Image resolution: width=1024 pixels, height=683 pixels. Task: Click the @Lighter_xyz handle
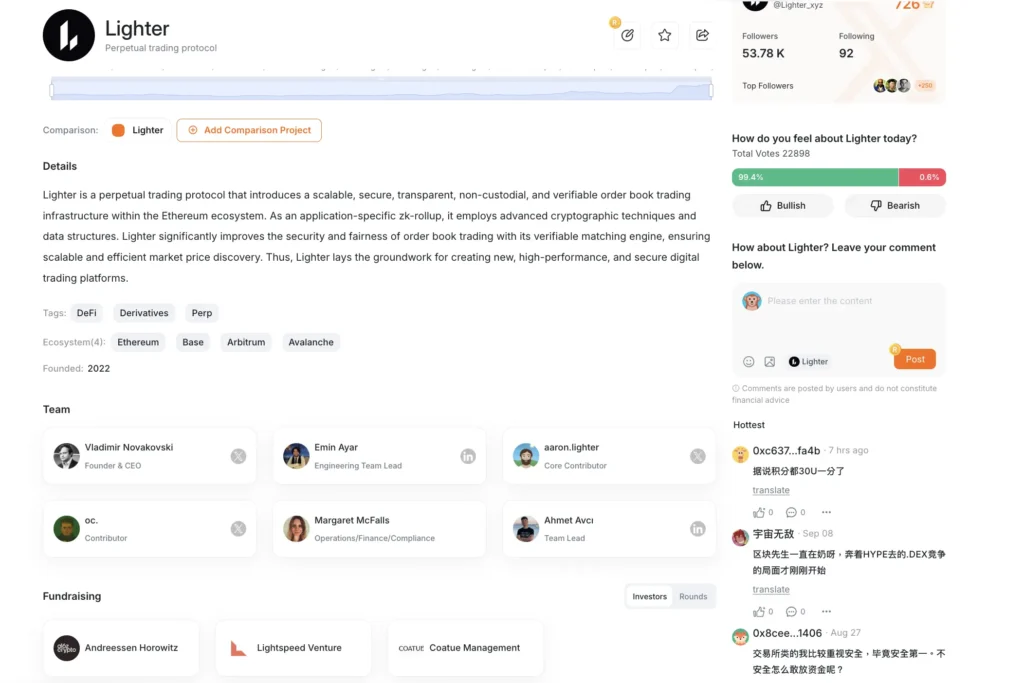(x=797, y=5)
